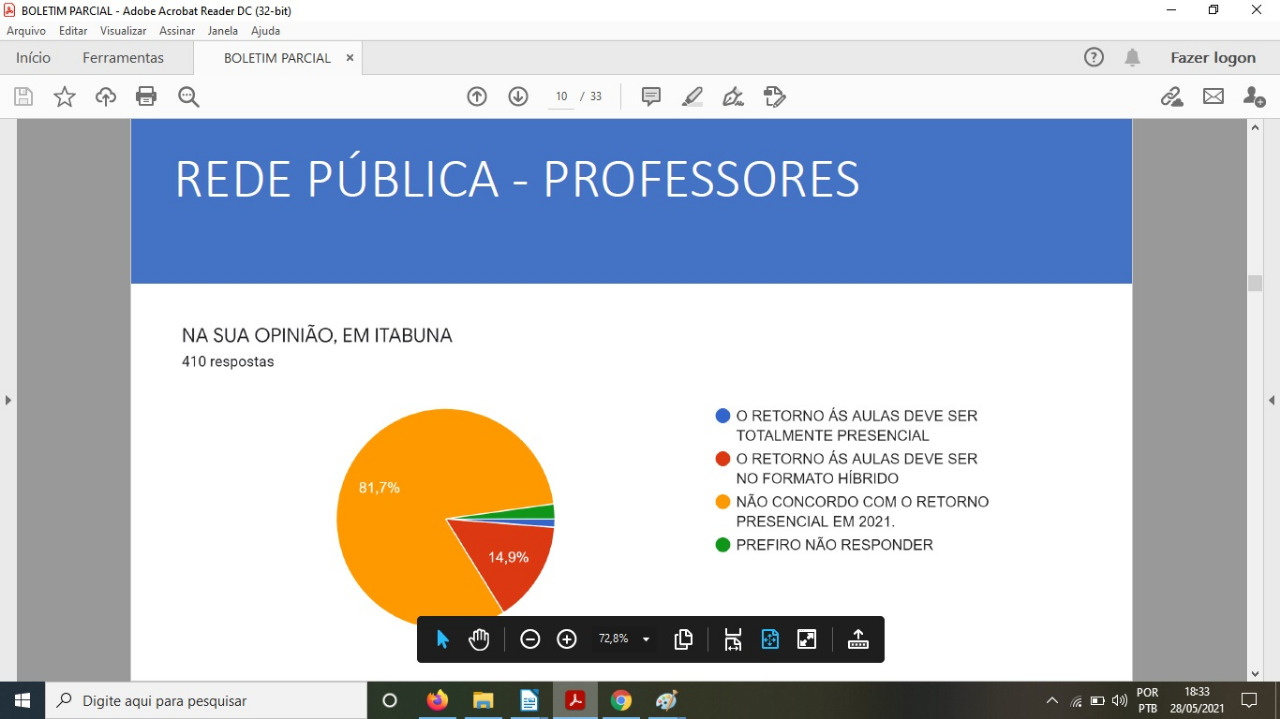Expand the left navigation pane
1280x719 pixels.
[8, 400]
